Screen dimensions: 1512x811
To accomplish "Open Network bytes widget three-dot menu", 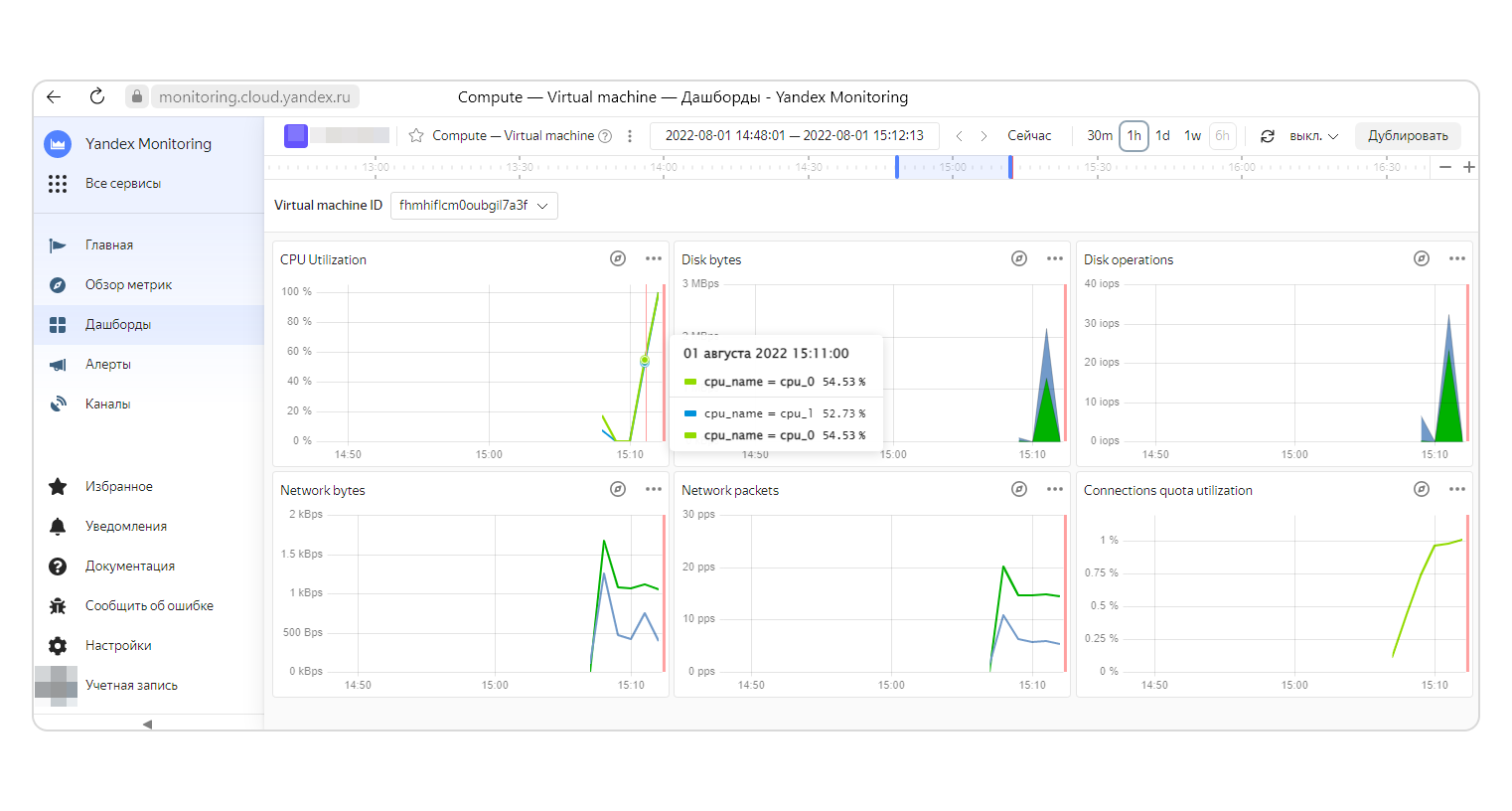I will 654,489.
